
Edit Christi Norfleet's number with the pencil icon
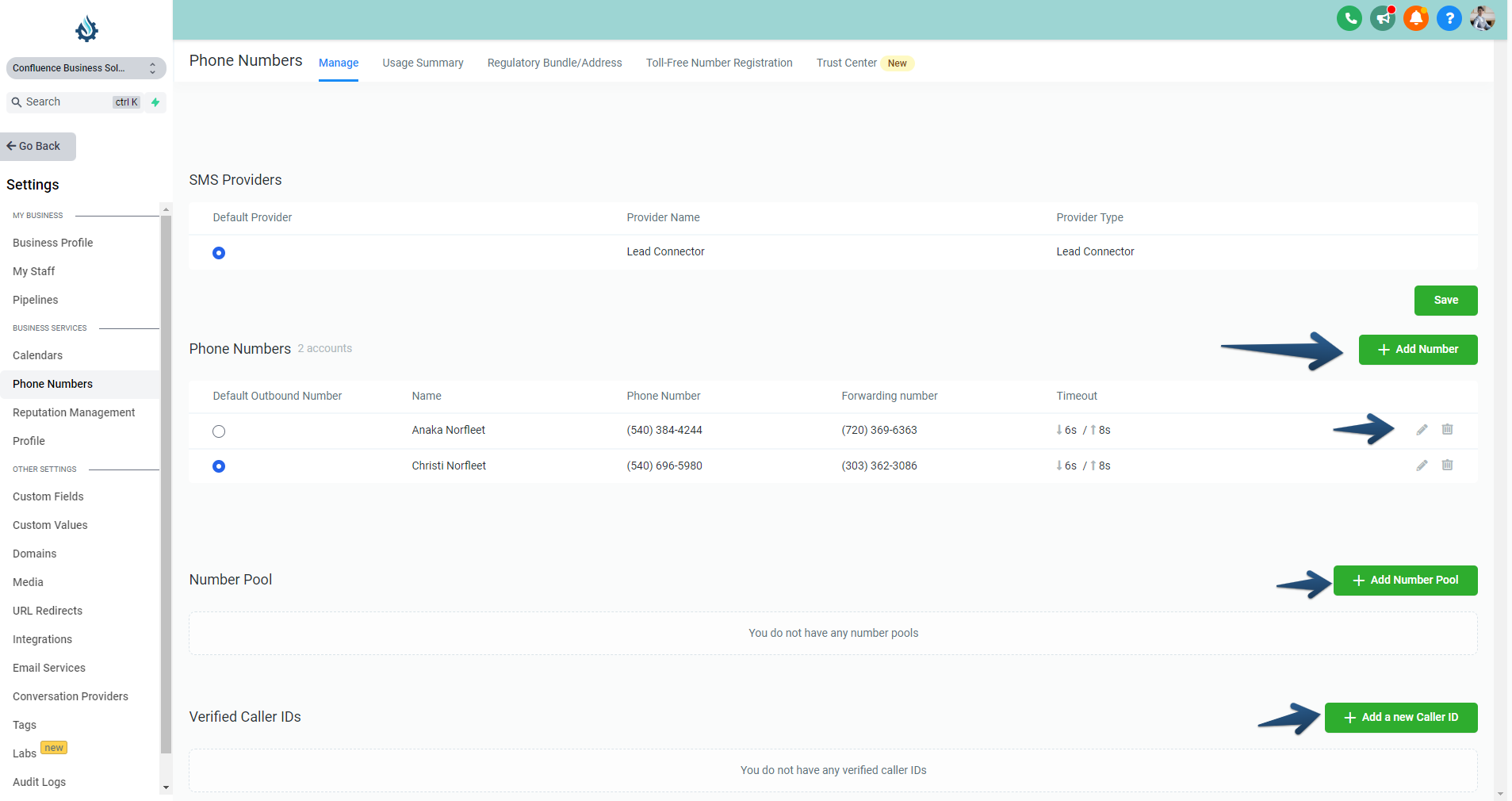pos(1422,466)
